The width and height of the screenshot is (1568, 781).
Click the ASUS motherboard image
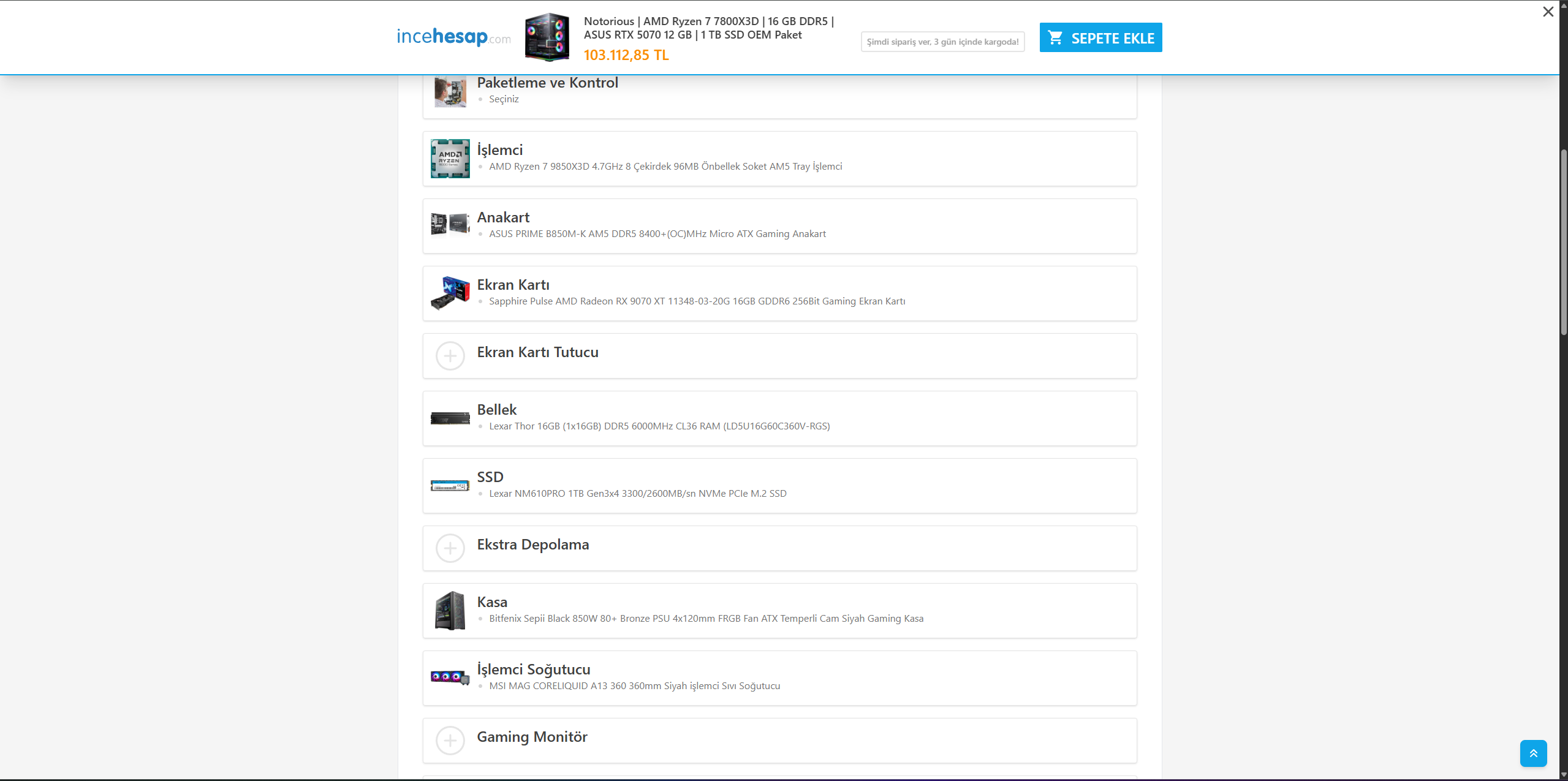pos(450,224)
